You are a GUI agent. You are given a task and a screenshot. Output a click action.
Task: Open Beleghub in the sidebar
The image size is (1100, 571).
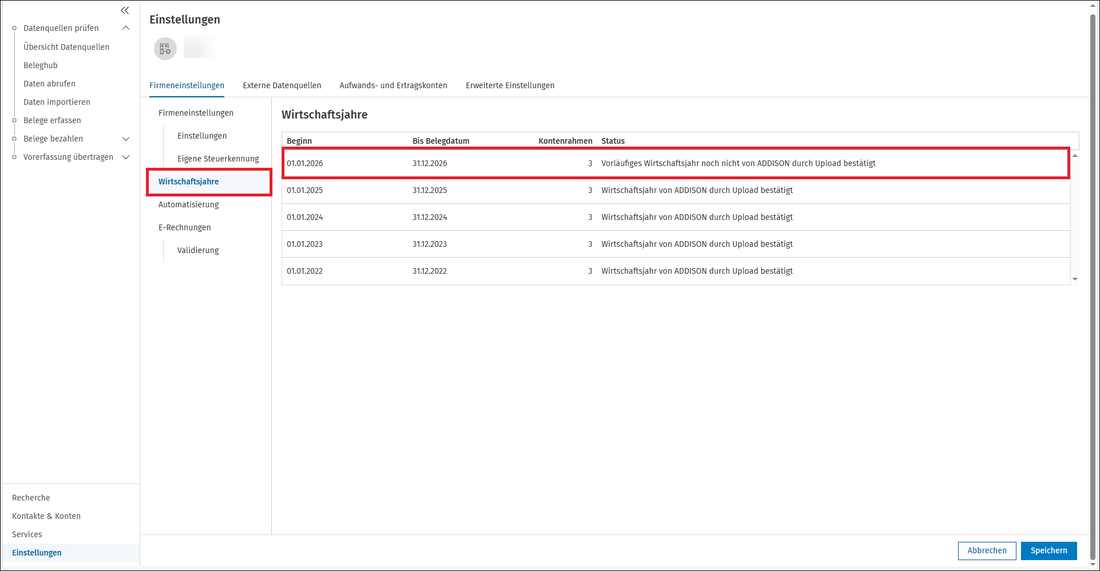pyautogui.click(x=41, y=65)
